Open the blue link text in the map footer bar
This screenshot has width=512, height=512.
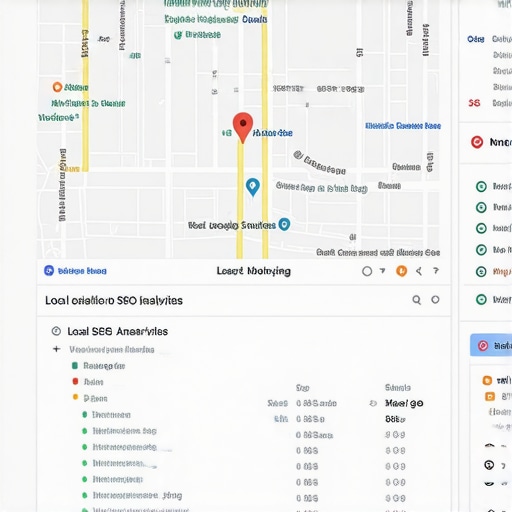coord(82,271)
